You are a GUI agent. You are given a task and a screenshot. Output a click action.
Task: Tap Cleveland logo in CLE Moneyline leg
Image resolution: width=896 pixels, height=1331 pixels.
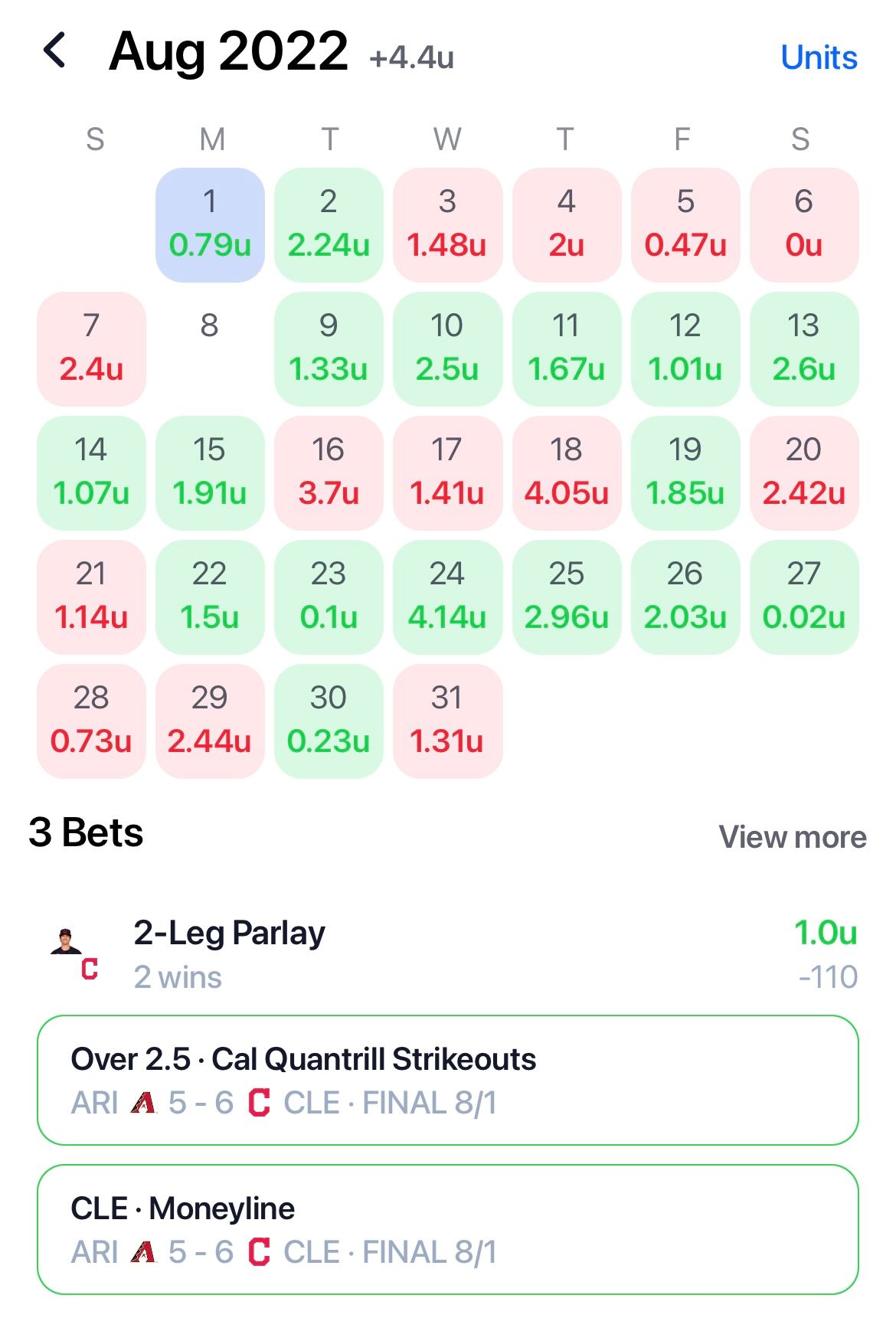point(259,1253)
